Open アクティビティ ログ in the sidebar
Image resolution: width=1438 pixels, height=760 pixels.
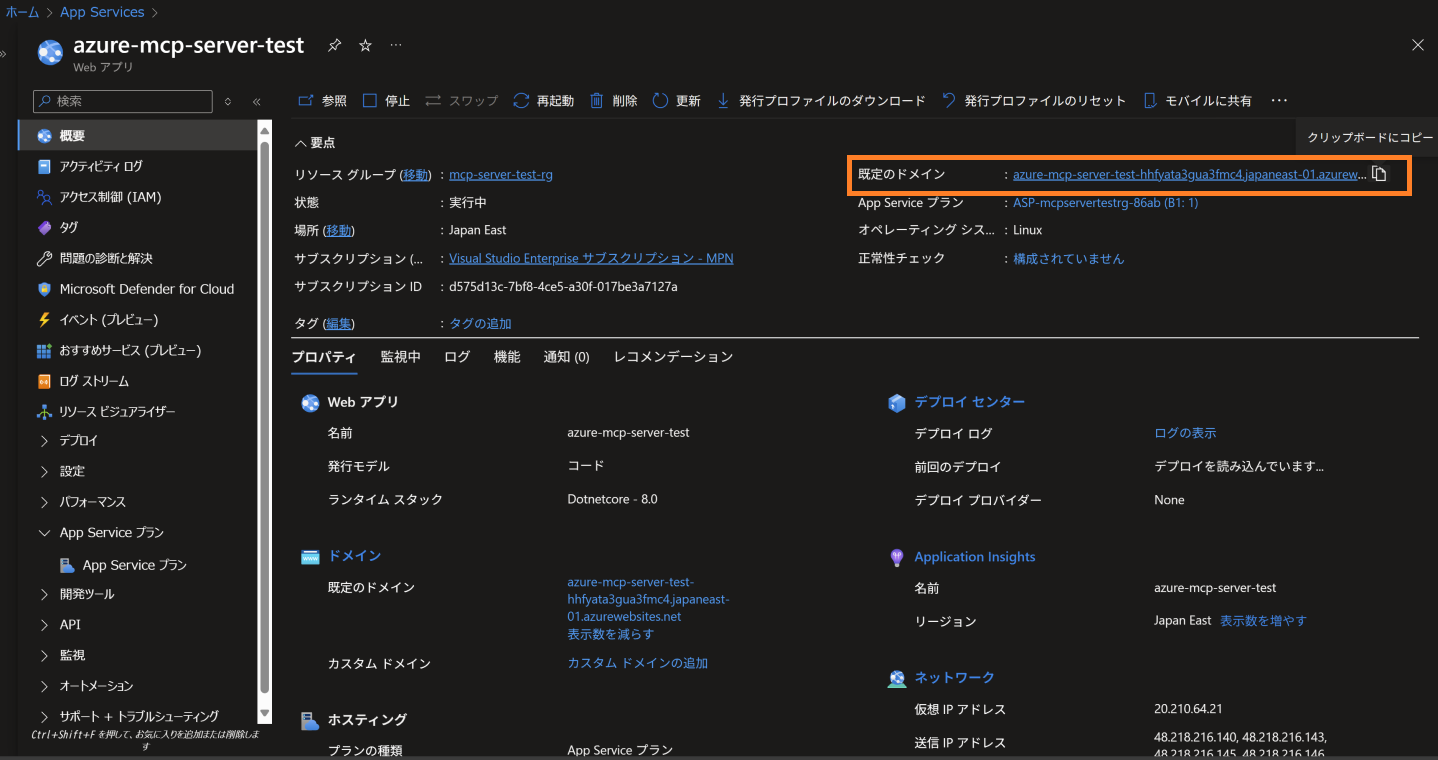(137, 166)
